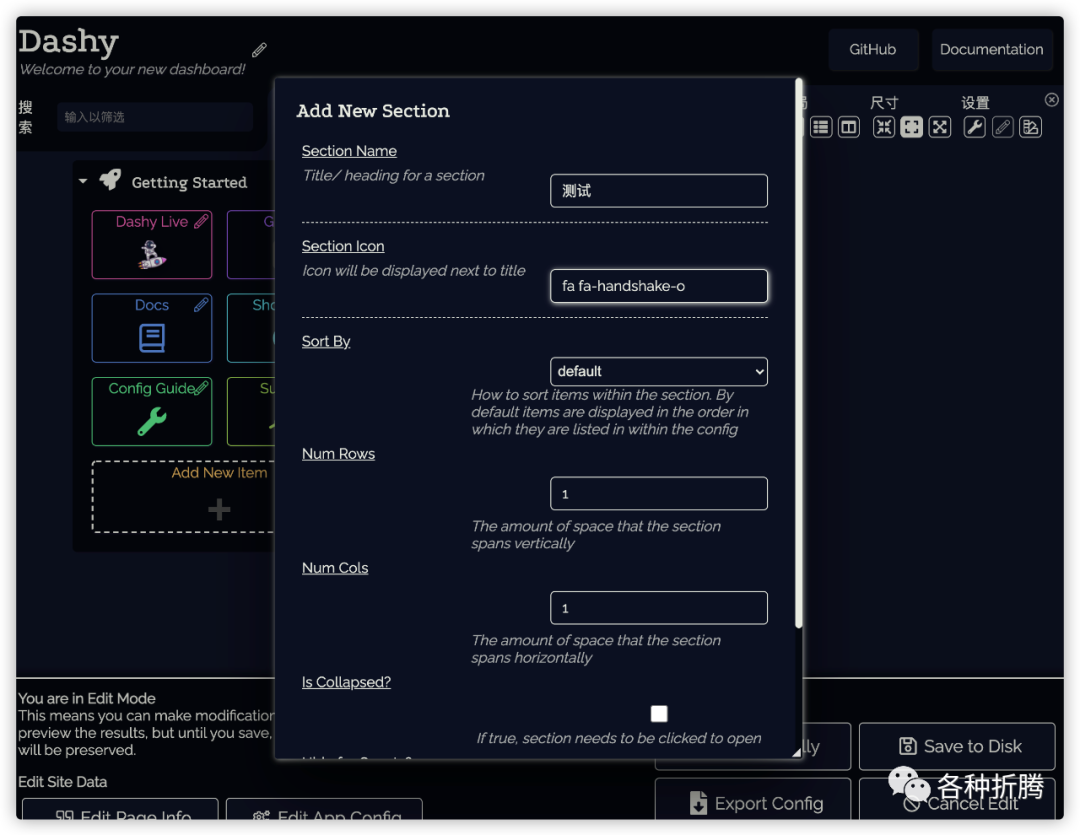This screenshot has width=1080, height=835.
Task: Click 'Welcome to your new dashboard!' subtitle
Action: coord(132,69)
